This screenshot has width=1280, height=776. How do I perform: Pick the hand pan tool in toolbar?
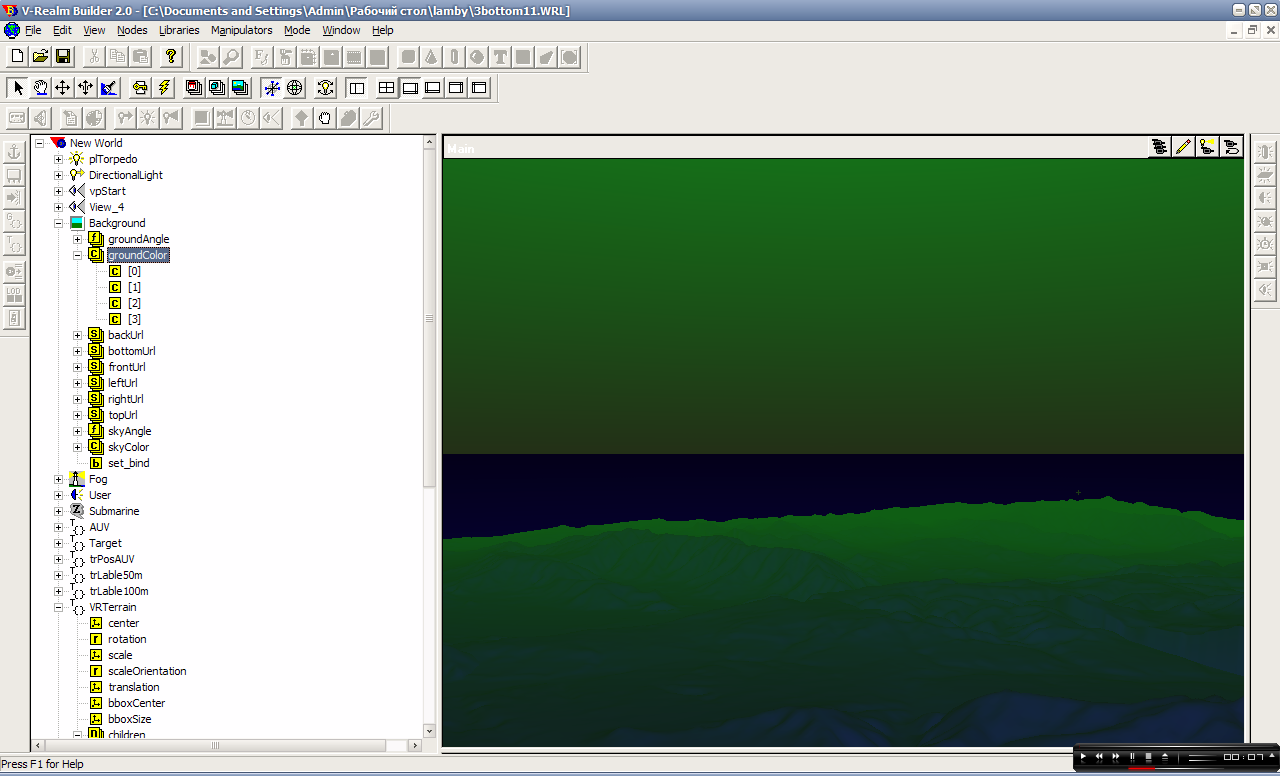coord(40,88)
